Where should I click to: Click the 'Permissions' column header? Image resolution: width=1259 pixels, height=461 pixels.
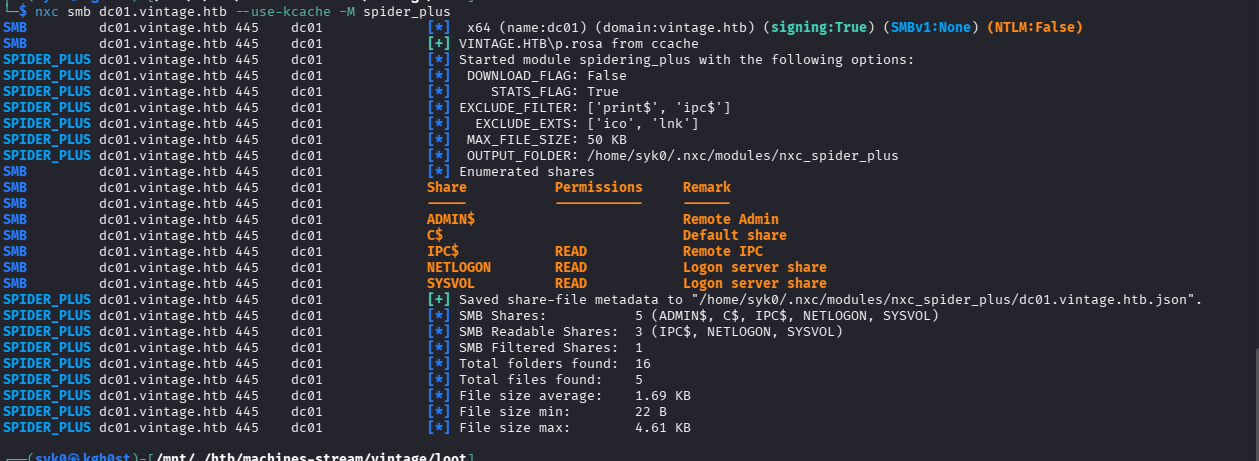click(599, 187)
